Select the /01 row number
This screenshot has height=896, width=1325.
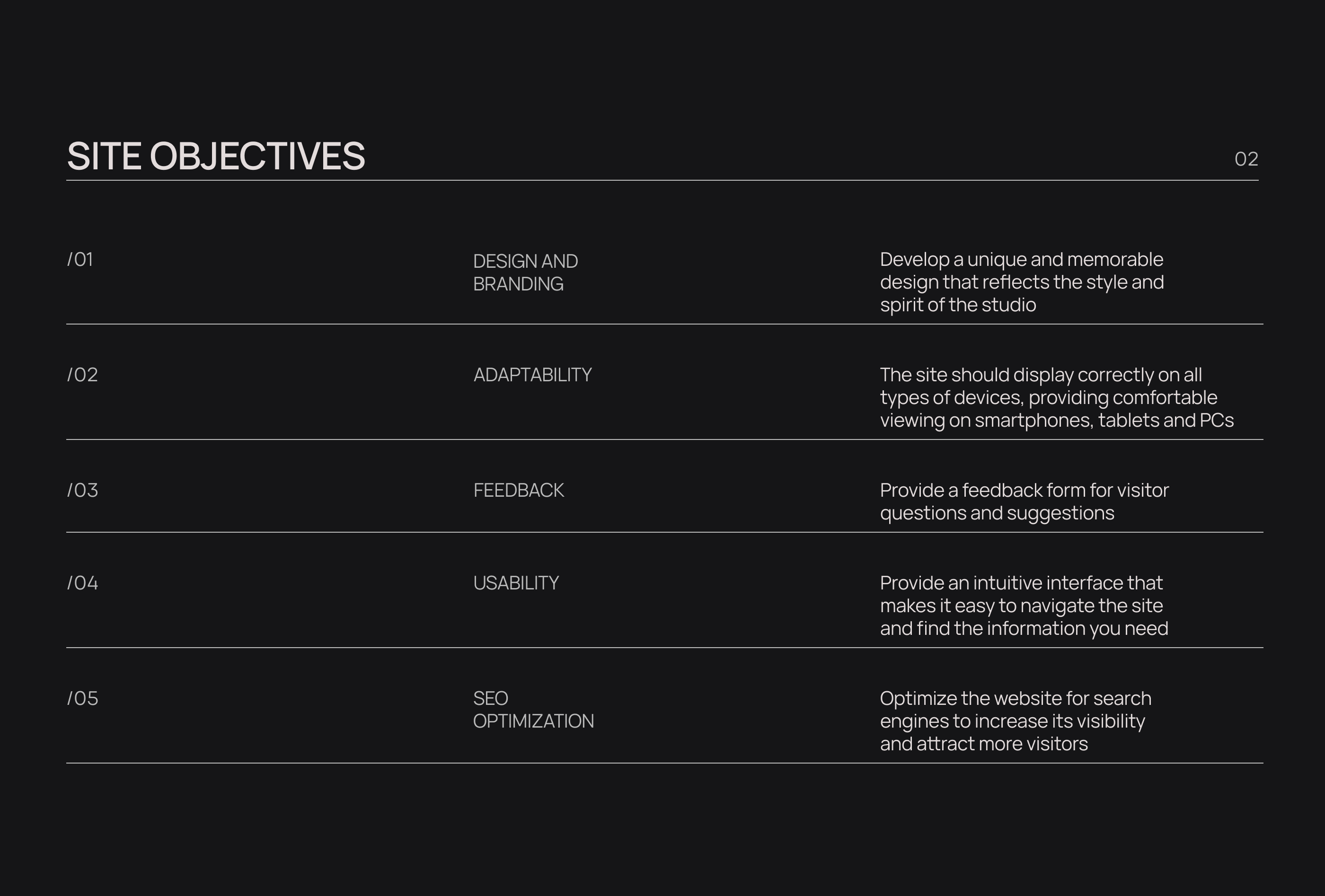tap(80, 260)
